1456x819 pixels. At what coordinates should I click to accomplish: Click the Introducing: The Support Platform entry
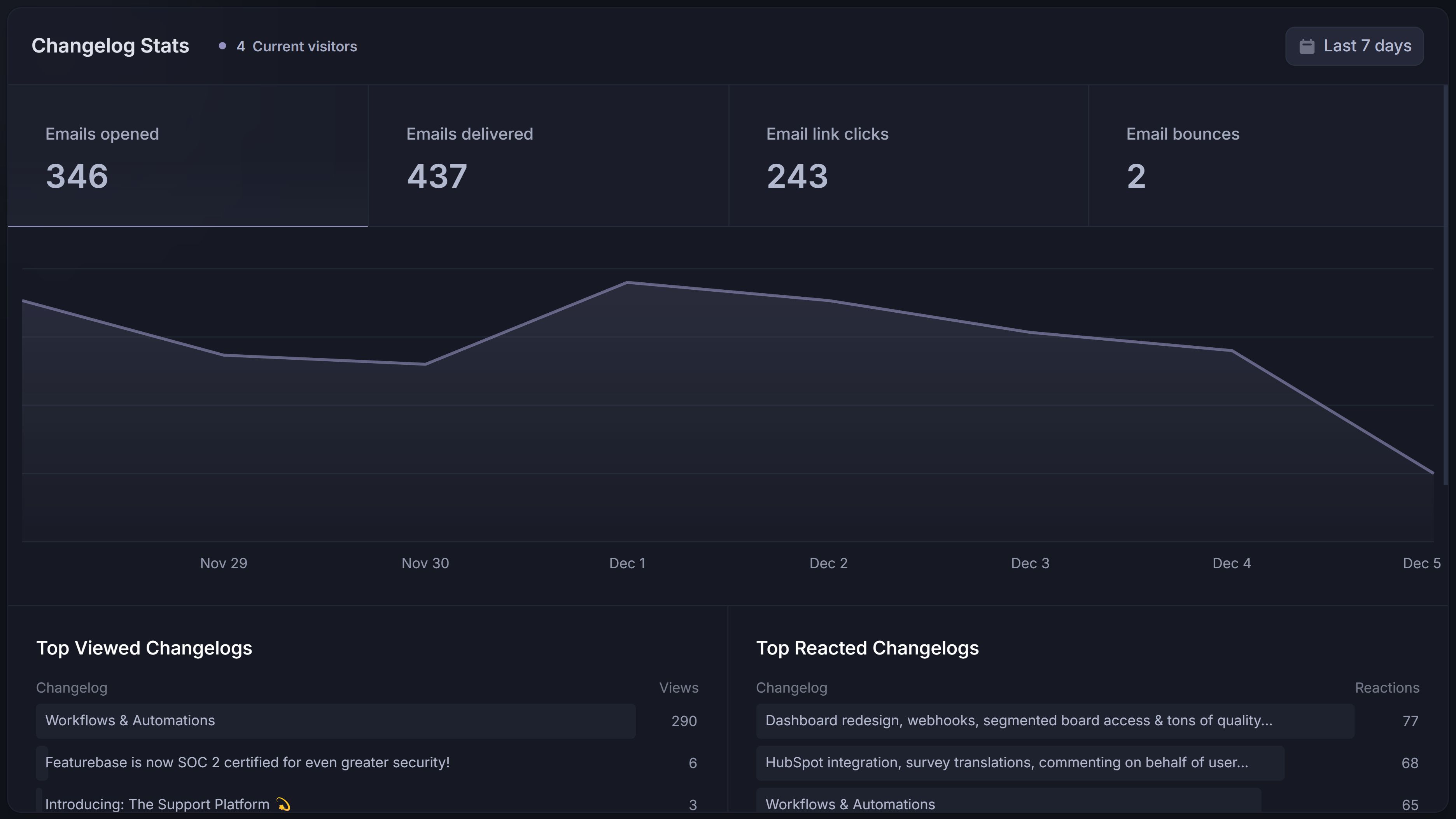158,804
